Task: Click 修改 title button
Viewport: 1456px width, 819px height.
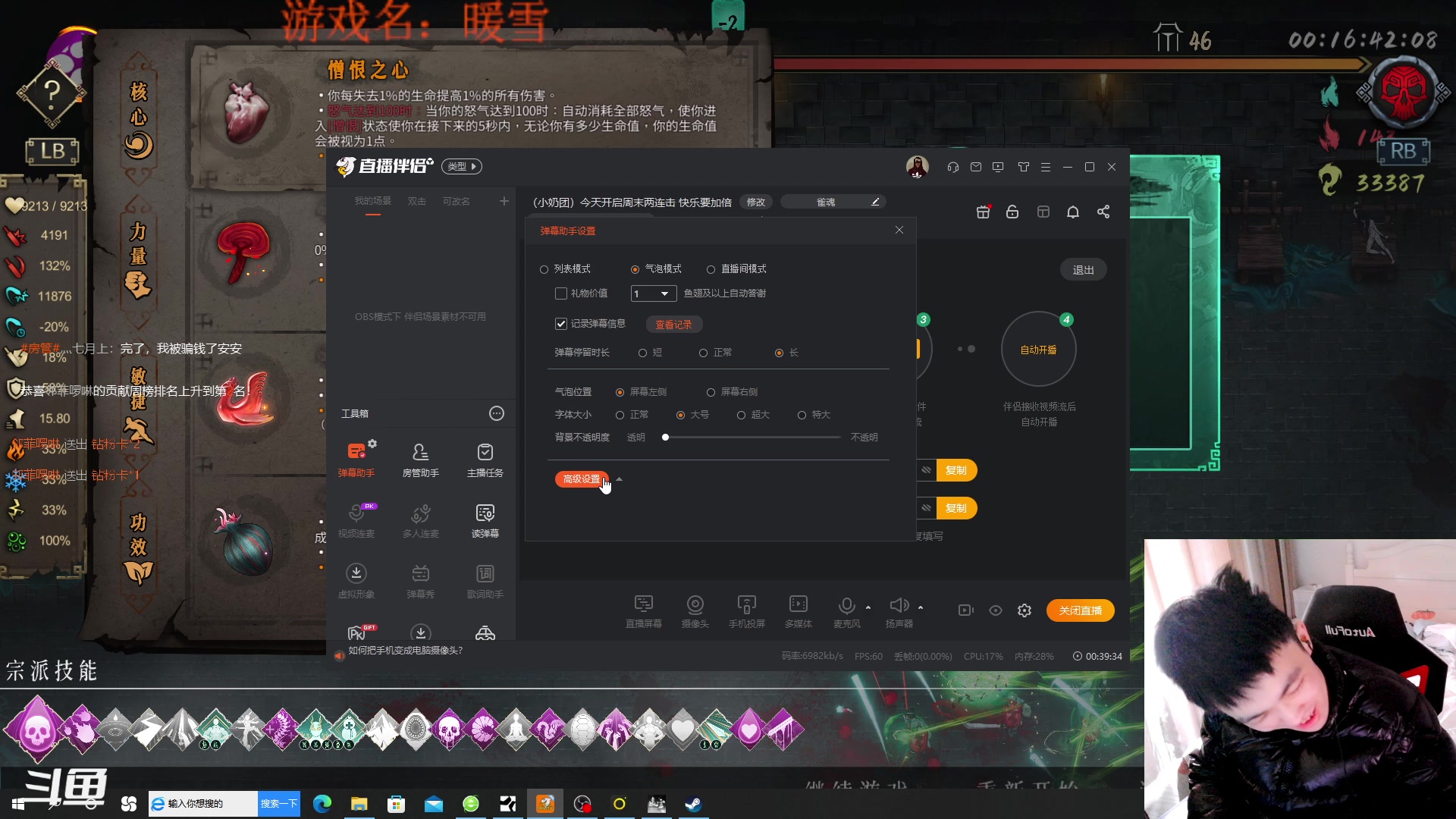Action: point(755,202)
